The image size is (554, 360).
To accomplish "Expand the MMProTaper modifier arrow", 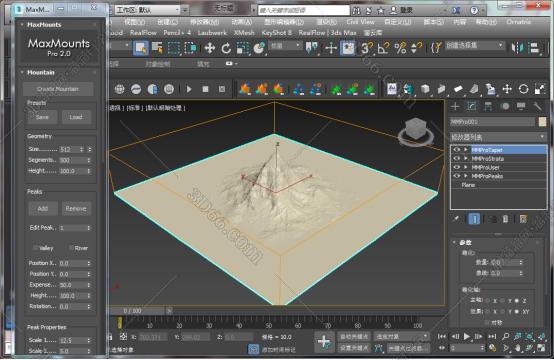I will coord(466,150).
